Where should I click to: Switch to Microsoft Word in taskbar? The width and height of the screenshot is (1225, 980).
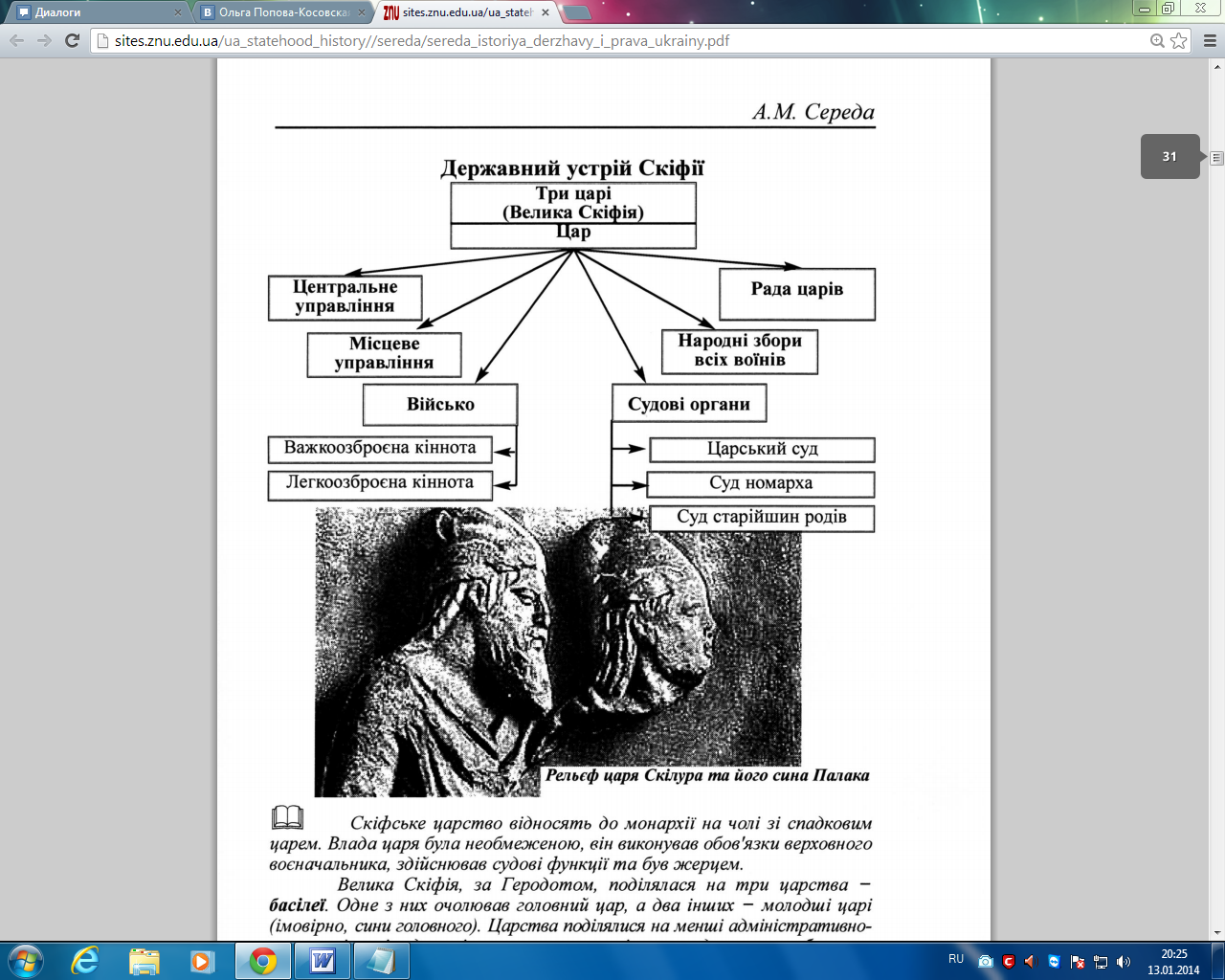tap(323, 961)
